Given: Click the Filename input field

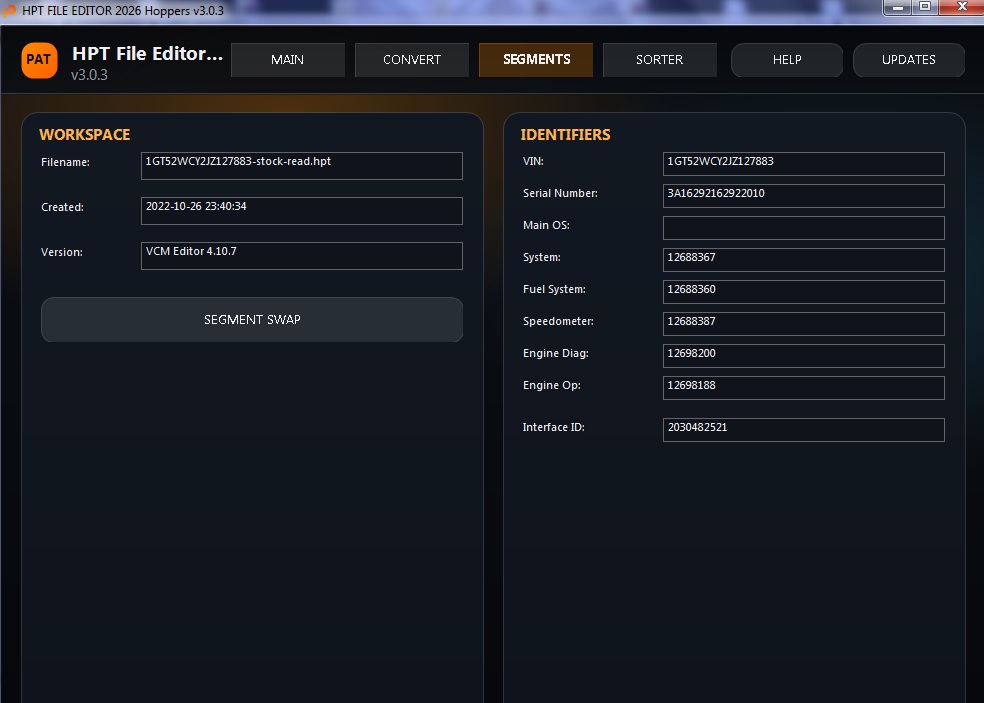Looking at the screenshot, I should click(x=301, y=166).
